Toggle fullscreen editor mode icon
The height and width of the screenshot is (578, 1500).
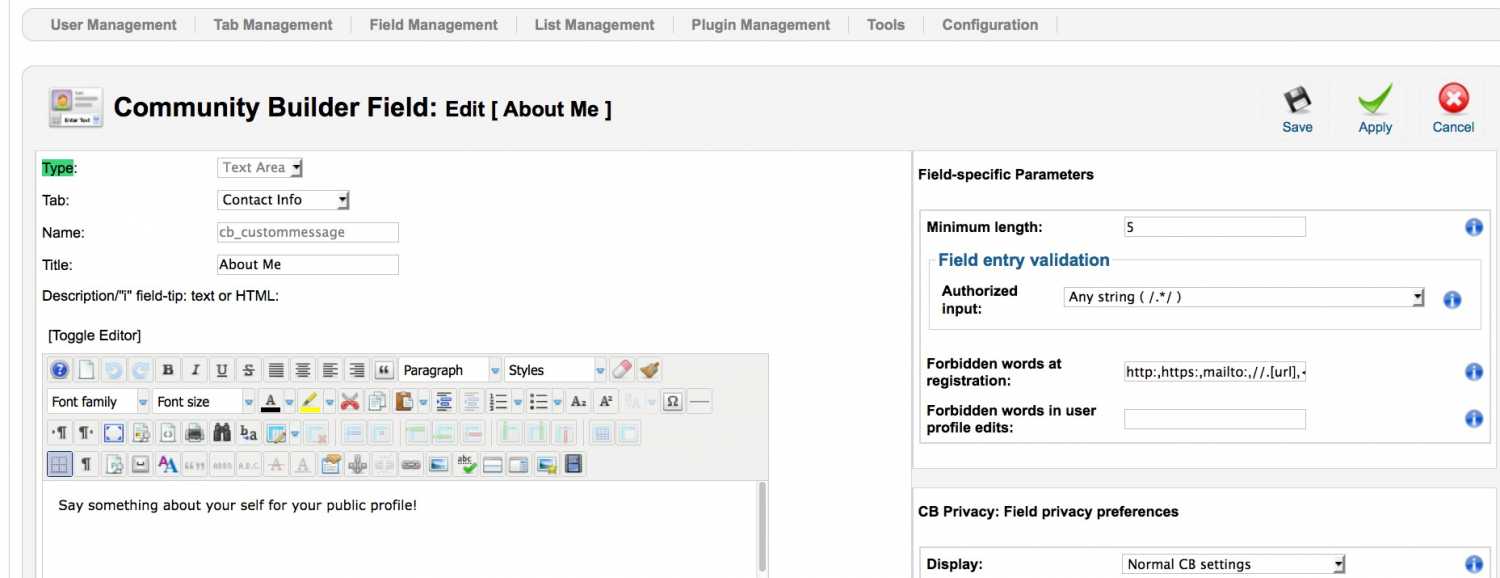(x=114, y=433)
